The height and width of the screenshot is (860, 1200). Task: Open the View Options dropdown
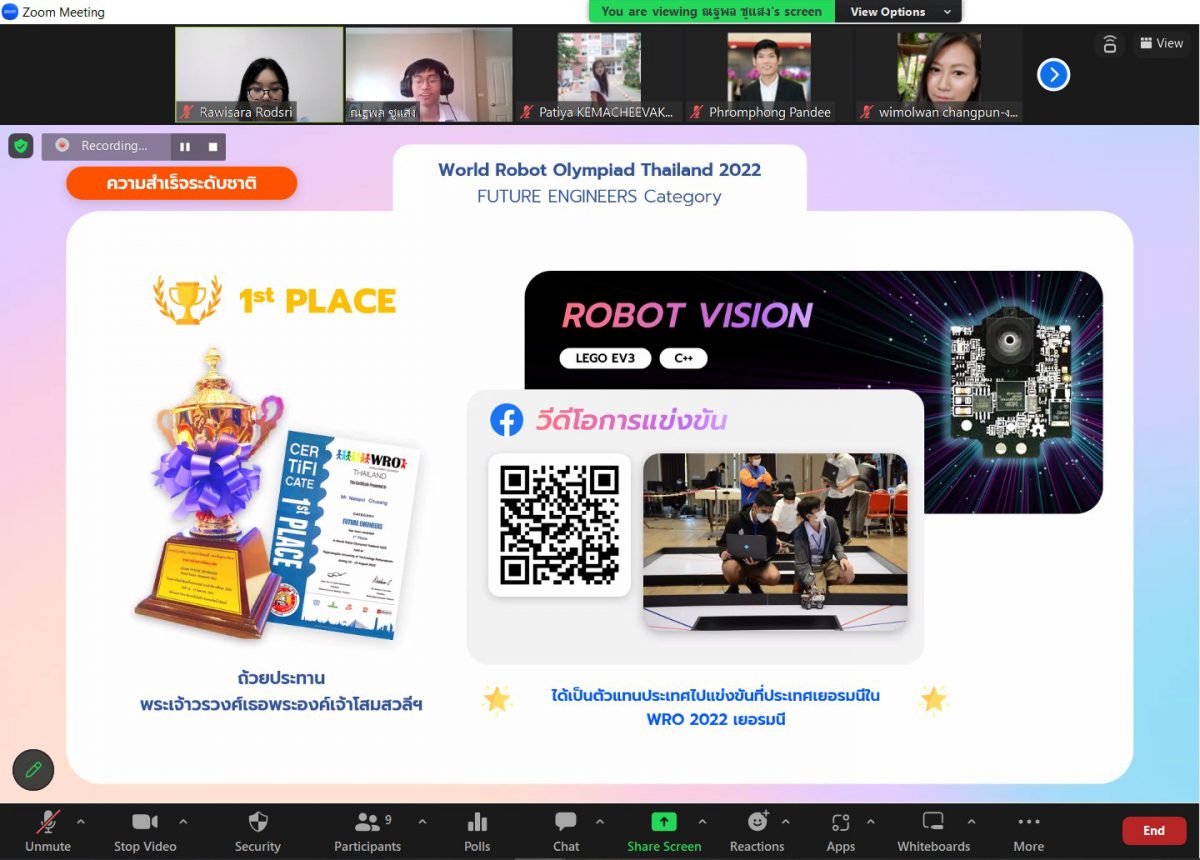point(899,12)
